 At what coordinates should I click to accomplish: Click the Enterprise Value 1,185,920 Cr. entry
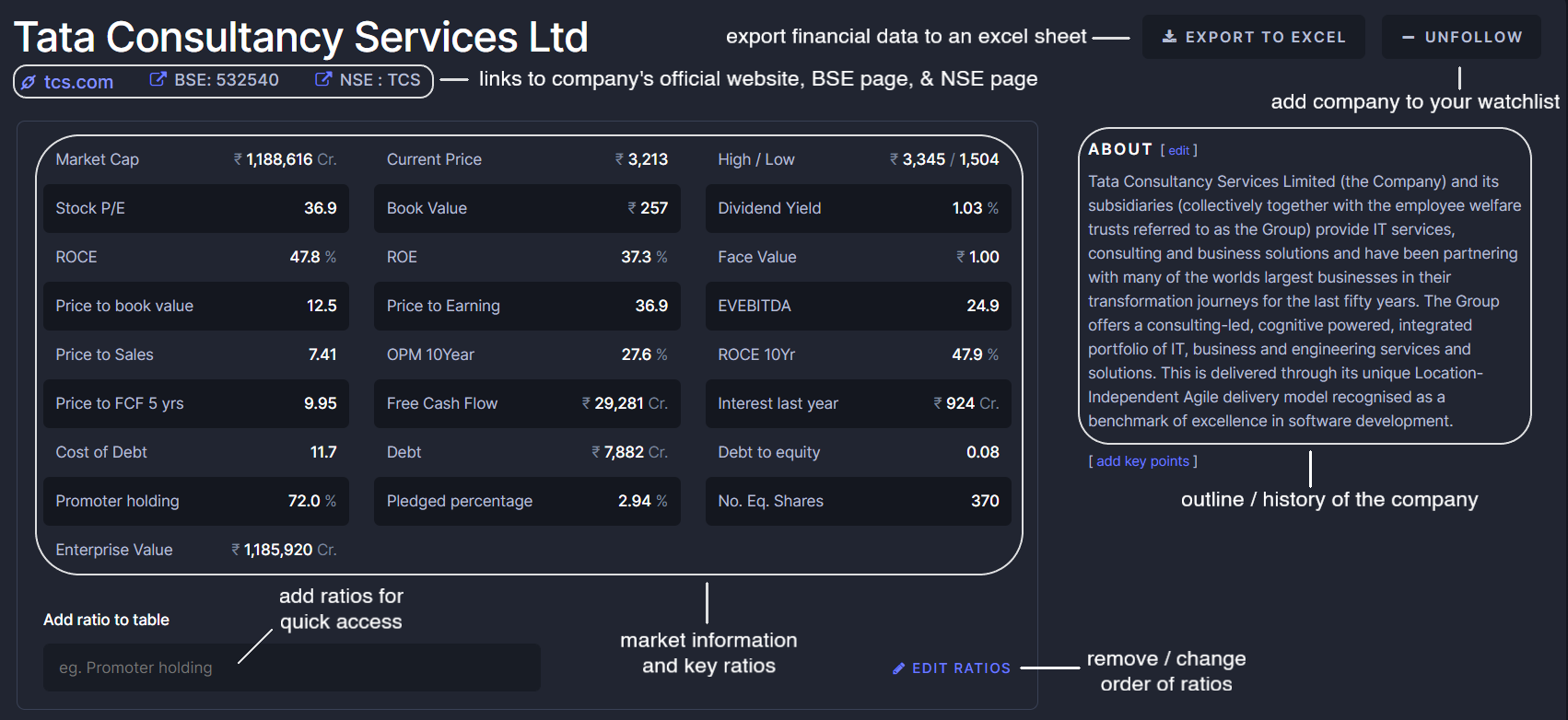(196, 550)
